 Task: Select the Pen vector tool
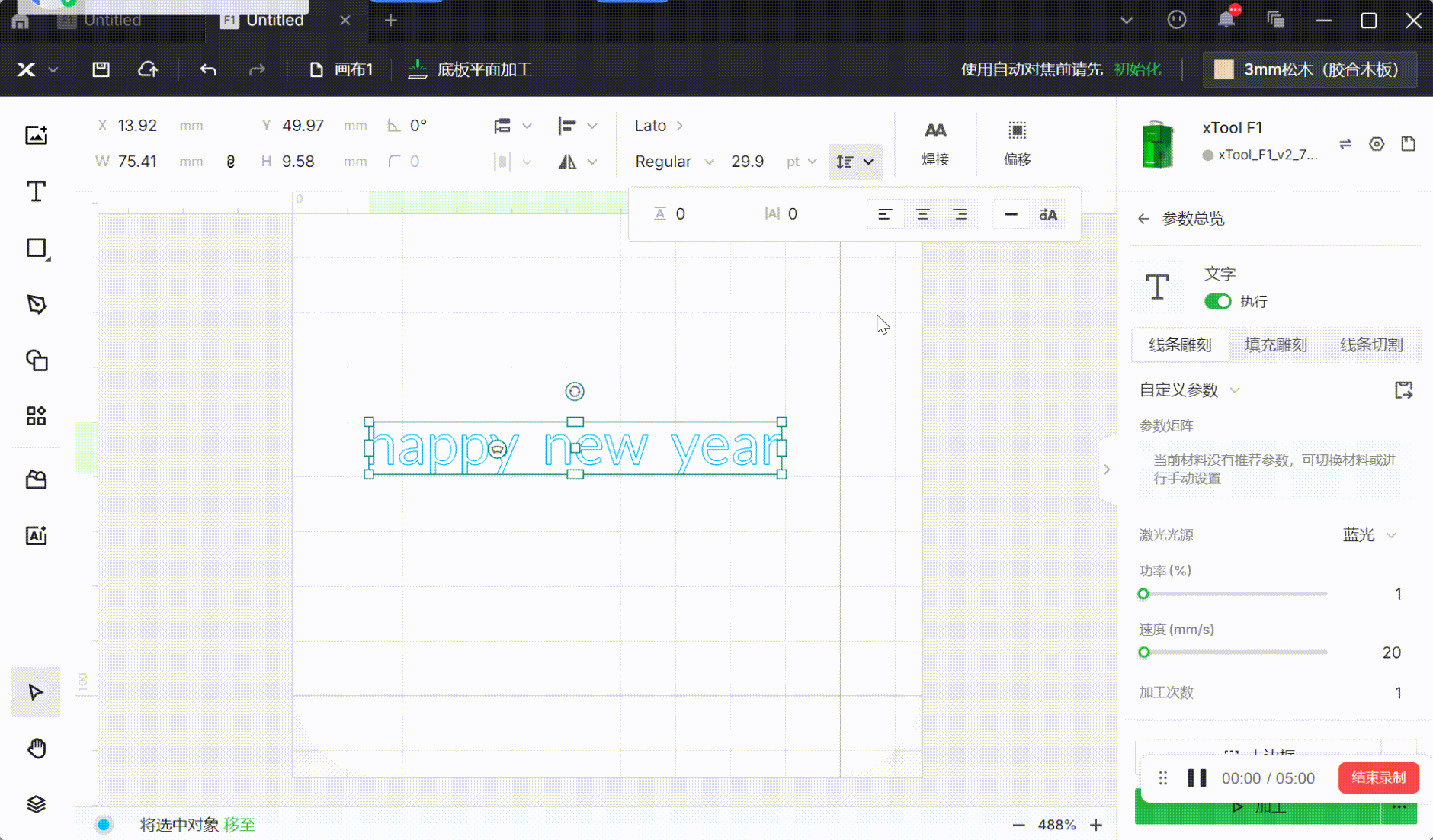point(36,304)
